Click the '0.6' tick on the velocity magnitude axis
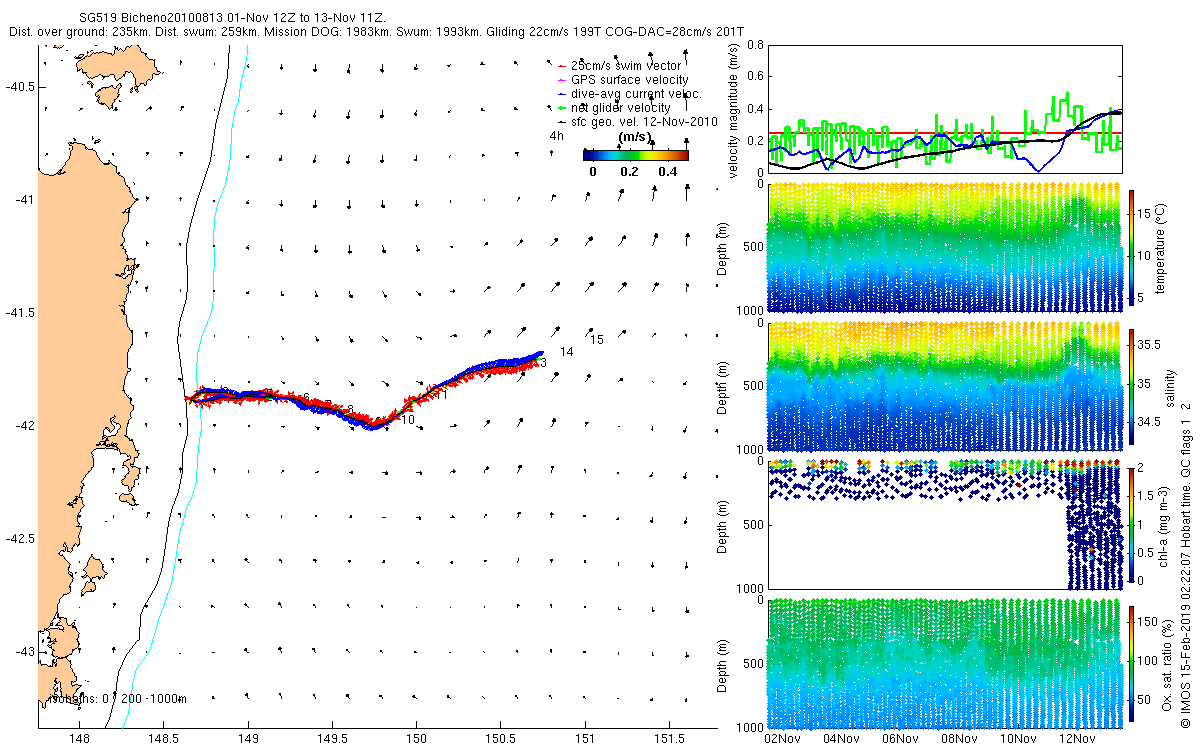 755,77
